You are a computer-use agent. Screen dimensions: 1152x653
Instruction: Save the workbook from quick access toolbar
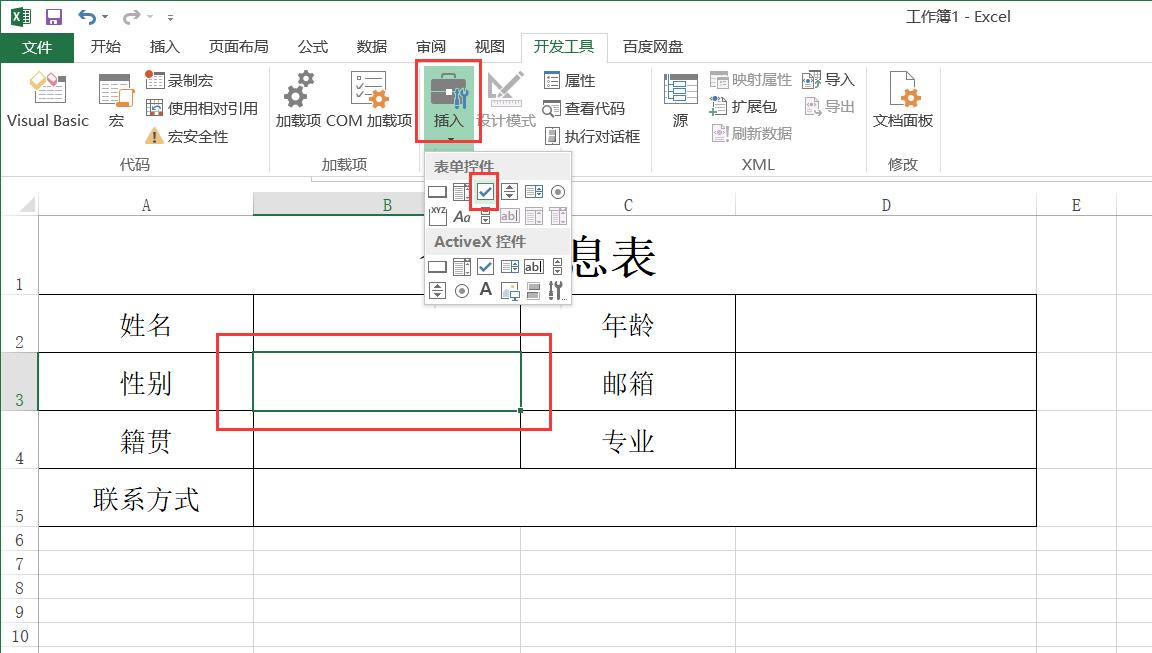54,16
